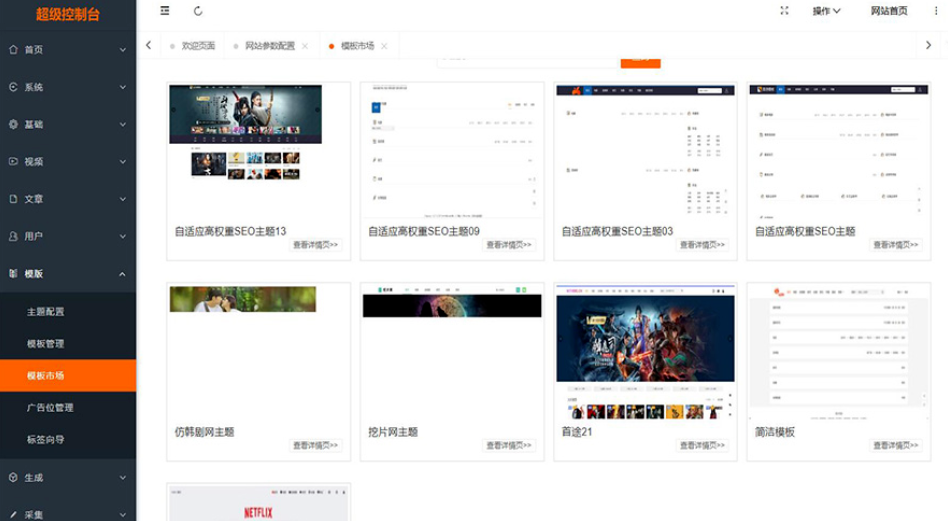Open the vertical three-dot more menu
This screenshot has height=521, width=948.
tap(936, 11)
